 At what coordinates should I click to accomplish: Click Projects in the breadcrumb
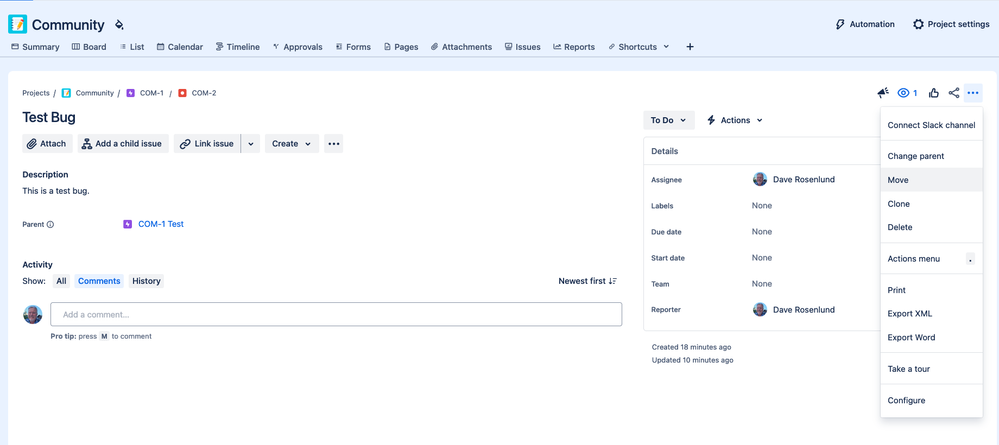pyautogui.click(x=36, y=93)
